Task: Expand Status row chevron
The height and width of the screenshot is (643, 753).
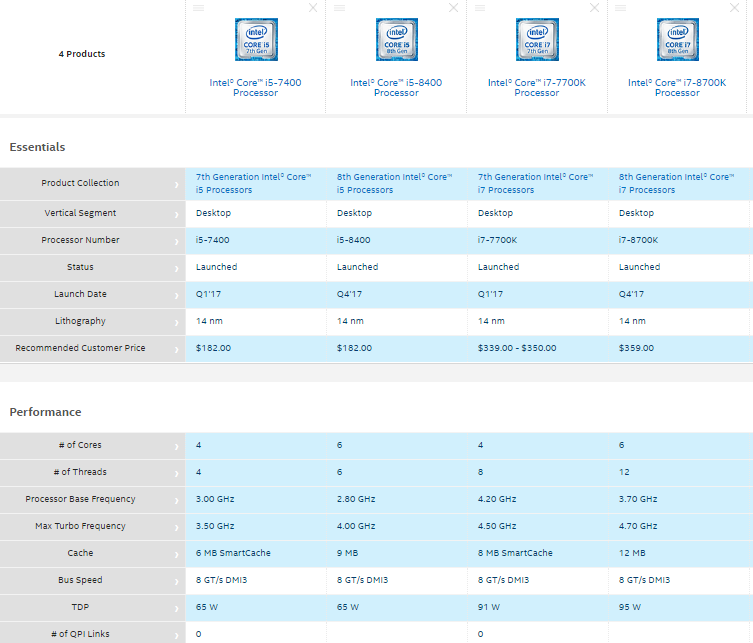Action: coord(177,269)
